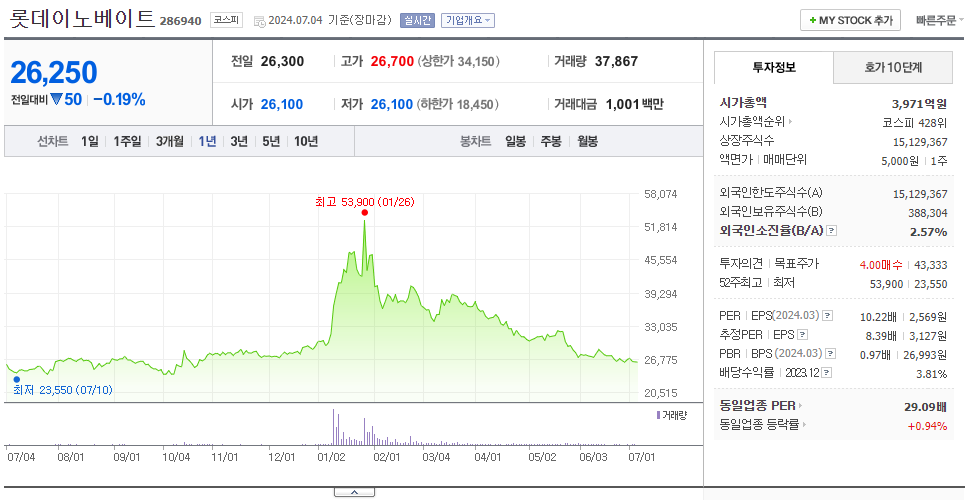The image size is (968, 500).
Task: Click the current price 26,250
Action: 54,73
